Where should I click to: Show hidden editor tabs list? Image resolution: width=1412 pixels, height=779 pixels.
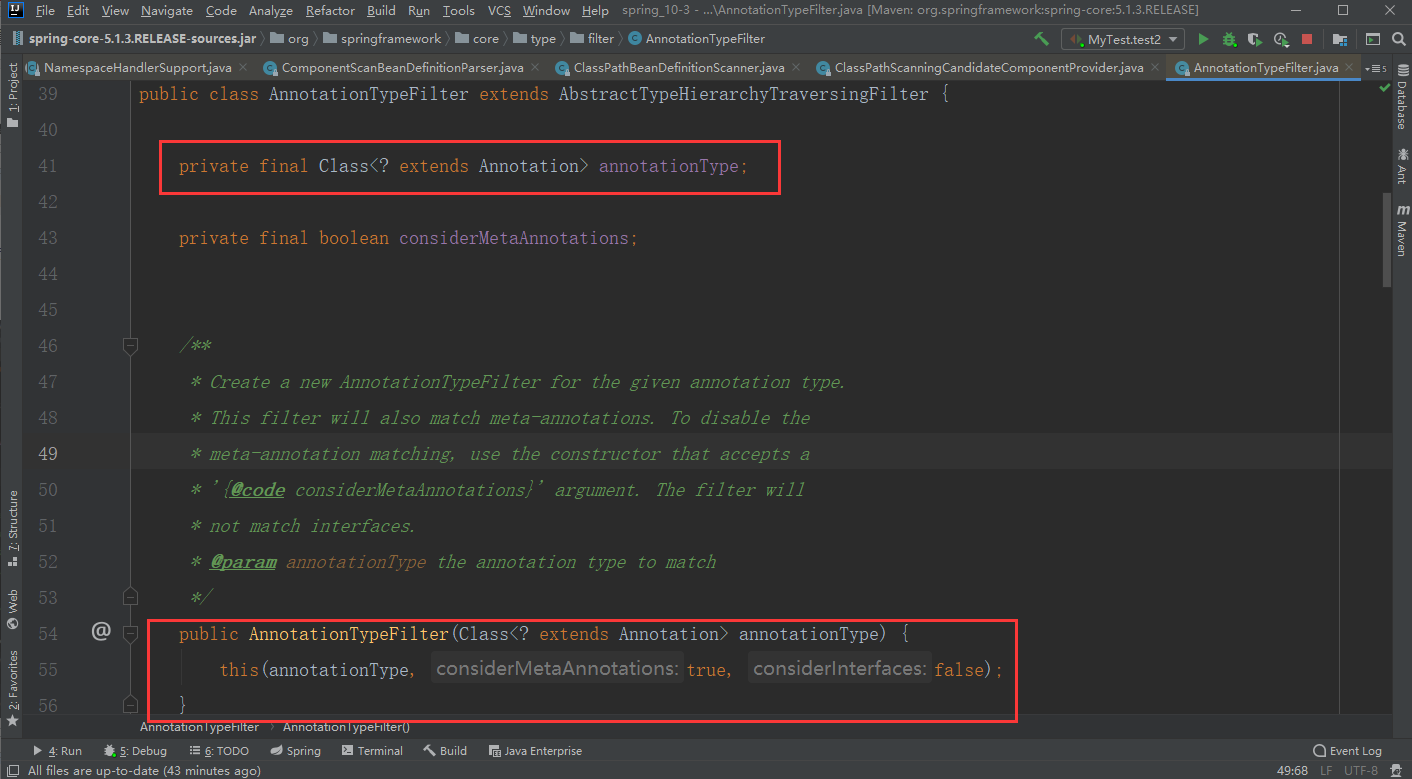(1378, 68)
